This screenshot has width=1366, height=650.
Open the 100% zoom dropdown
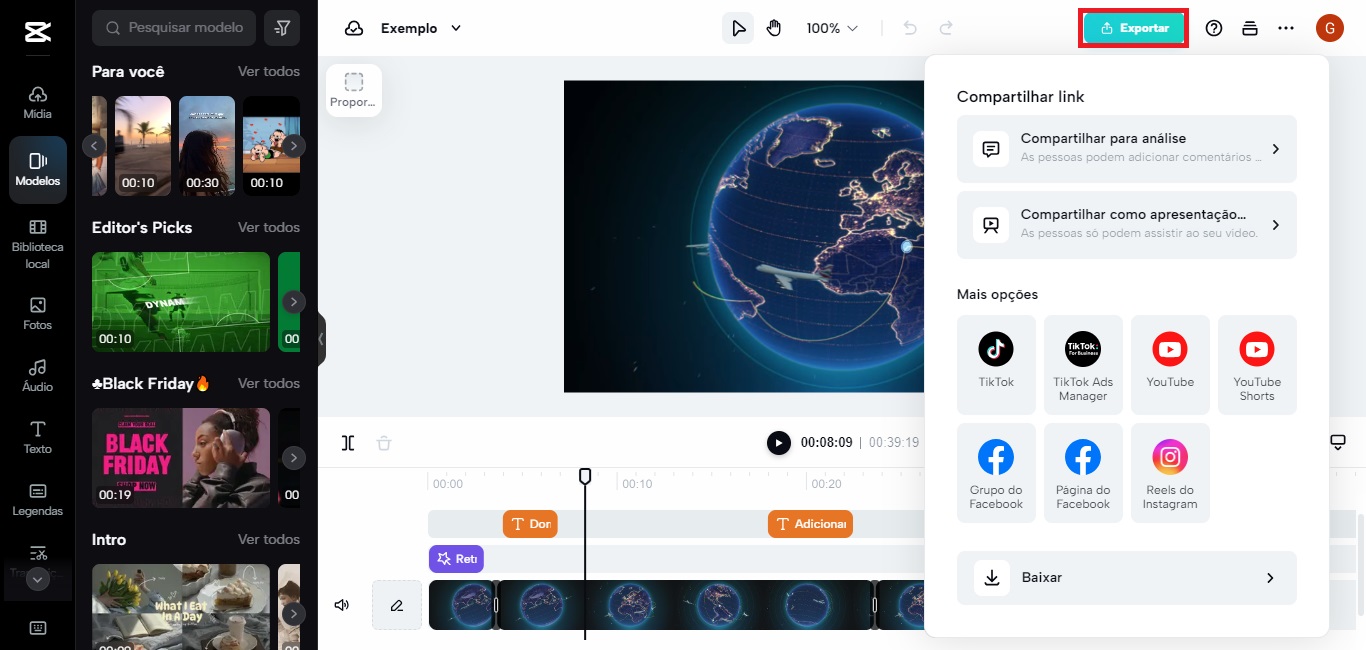coord(832,28)
